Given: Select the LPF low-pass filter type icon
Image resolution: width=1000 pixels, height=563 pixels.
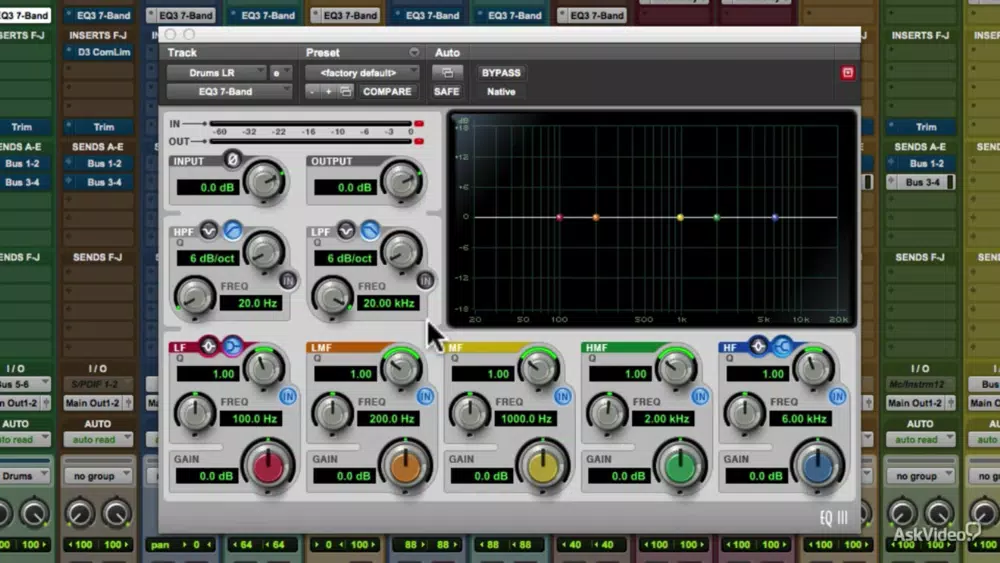Looking at the screenshot, I should pyautogui.click(x=370, y=230).
